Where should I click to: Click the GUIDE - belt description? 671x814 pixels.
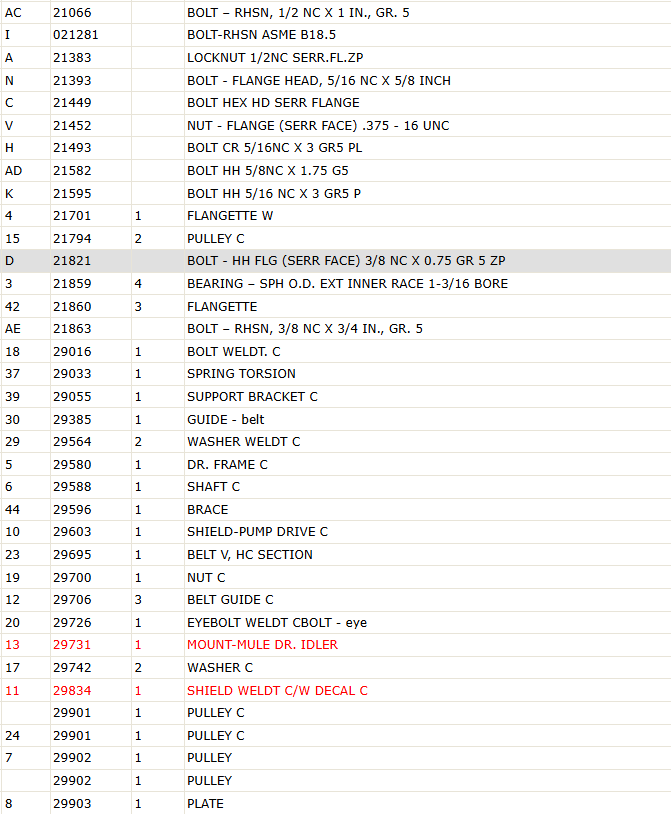(226, 419)
